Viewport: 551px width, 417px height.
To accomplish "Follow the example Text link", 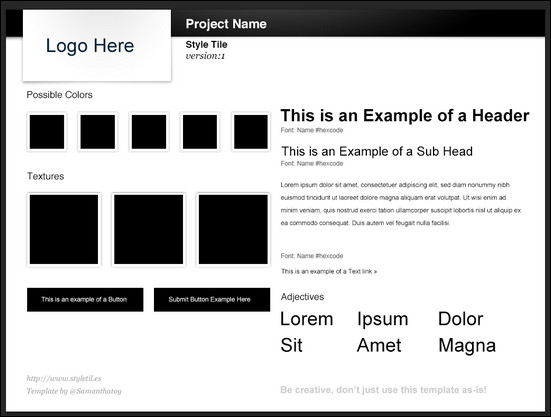I will tap(329, 271).
